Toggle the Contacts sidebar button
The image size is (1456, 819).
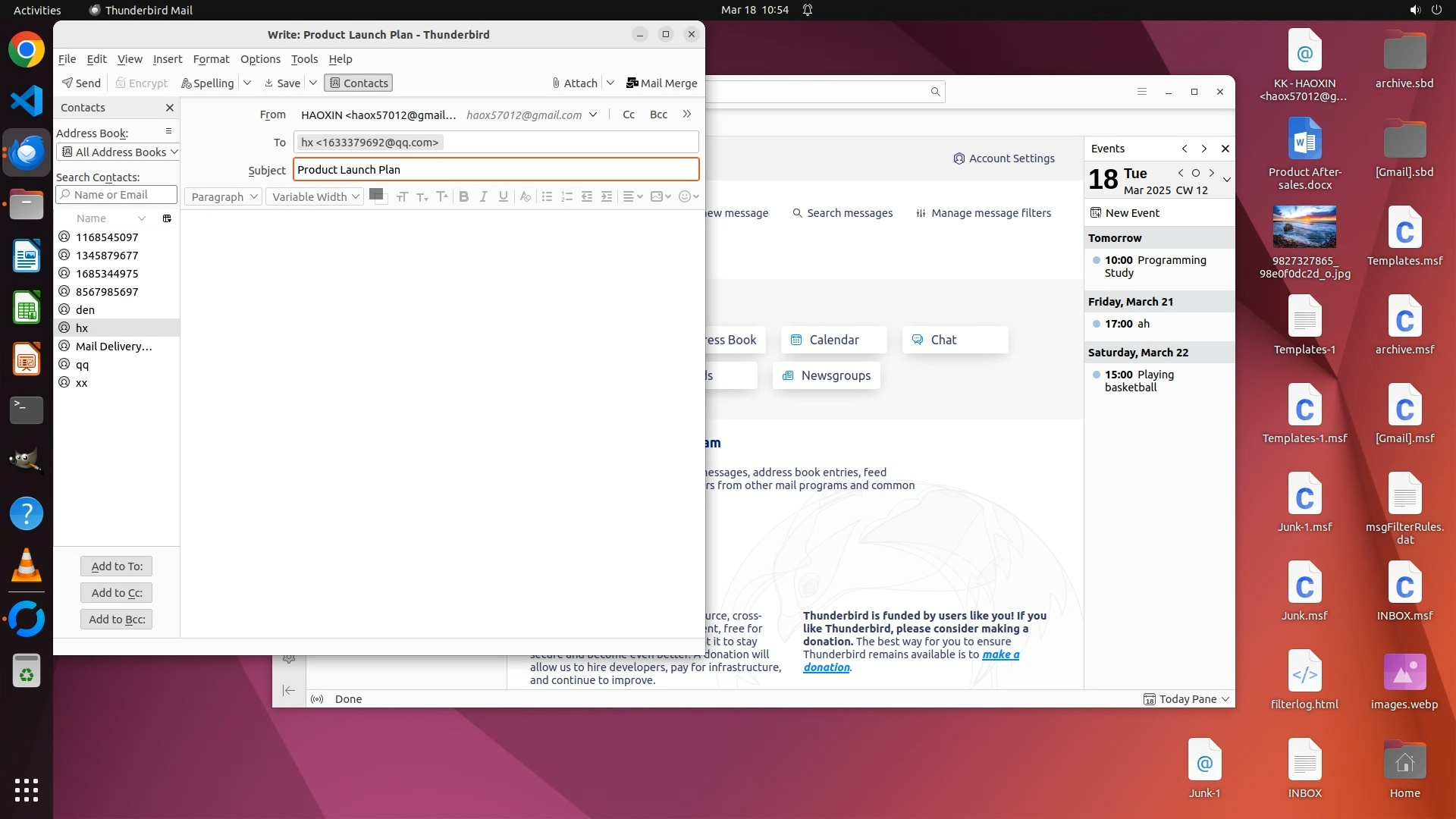[x=358, y=83]
